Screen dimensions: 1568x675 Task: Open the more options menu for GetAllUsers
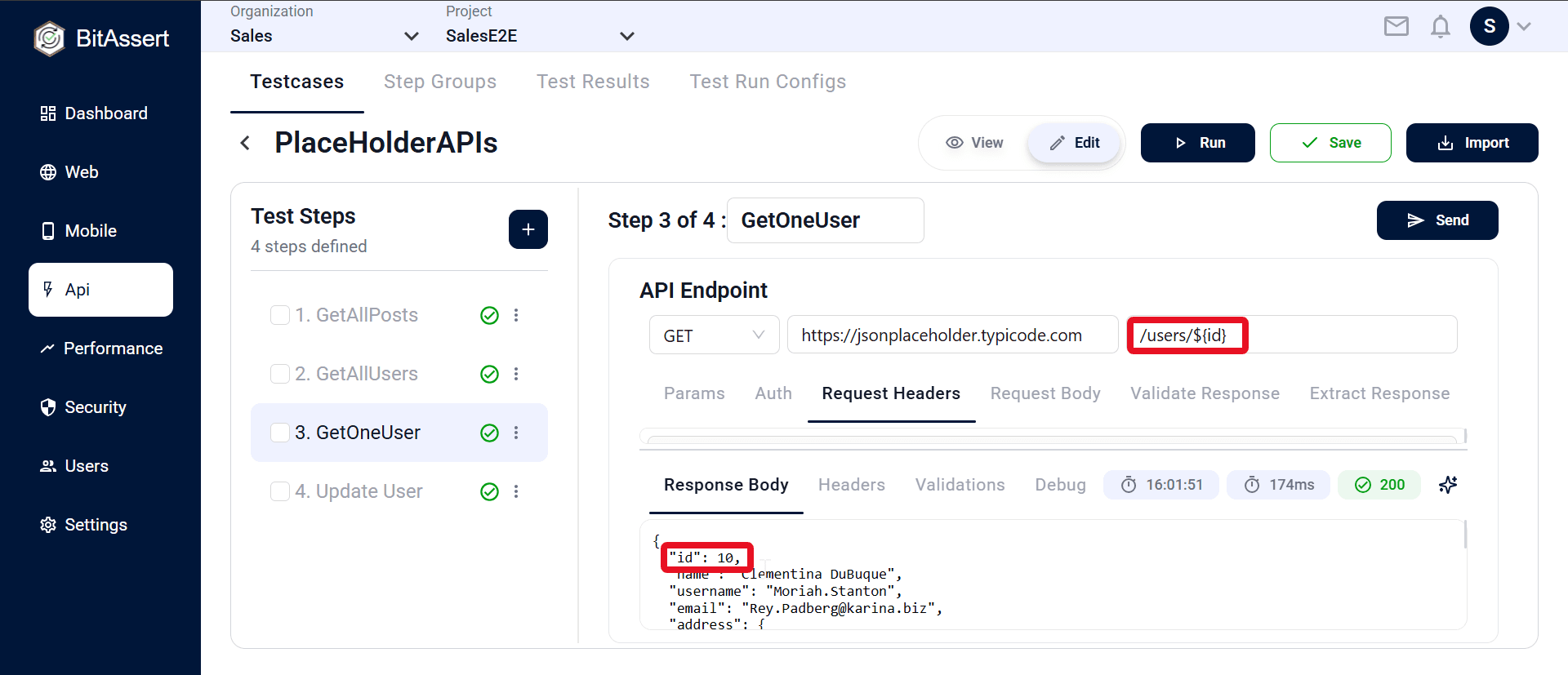[x=515, y=374]
